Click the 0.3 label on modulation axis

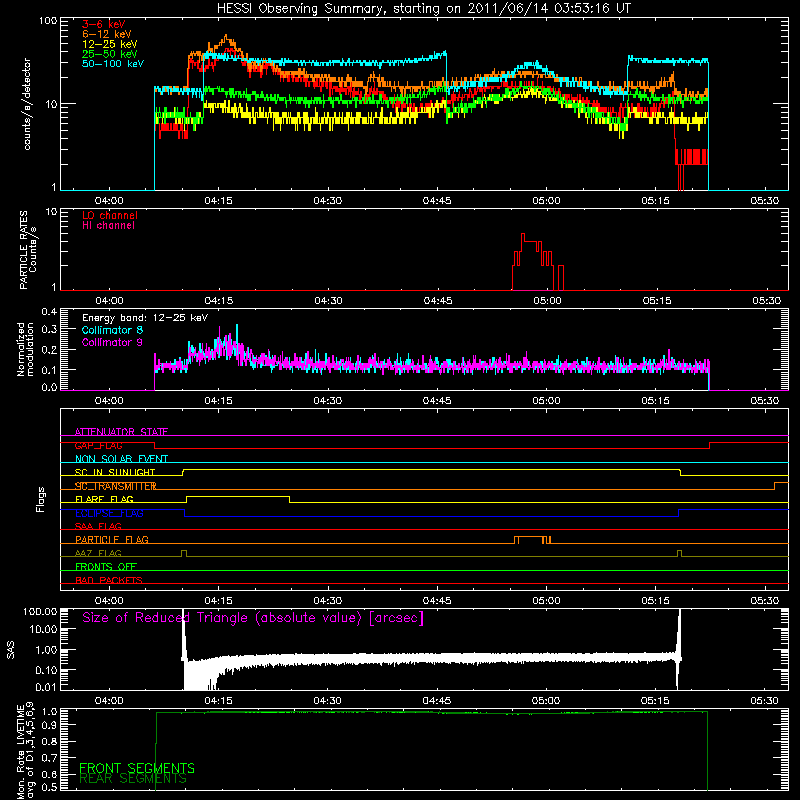[49, 330]
